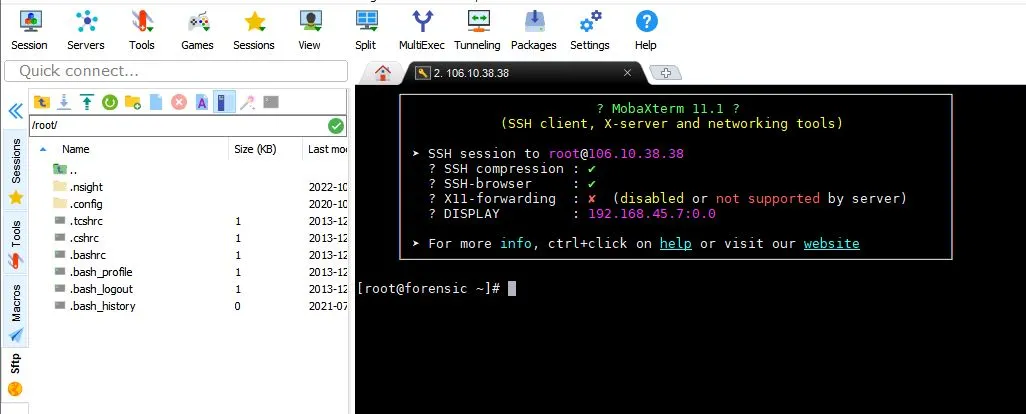Open the Session toolbar button
The width and height of the screenshot is (1026, 414).
(x=29, y=31)
